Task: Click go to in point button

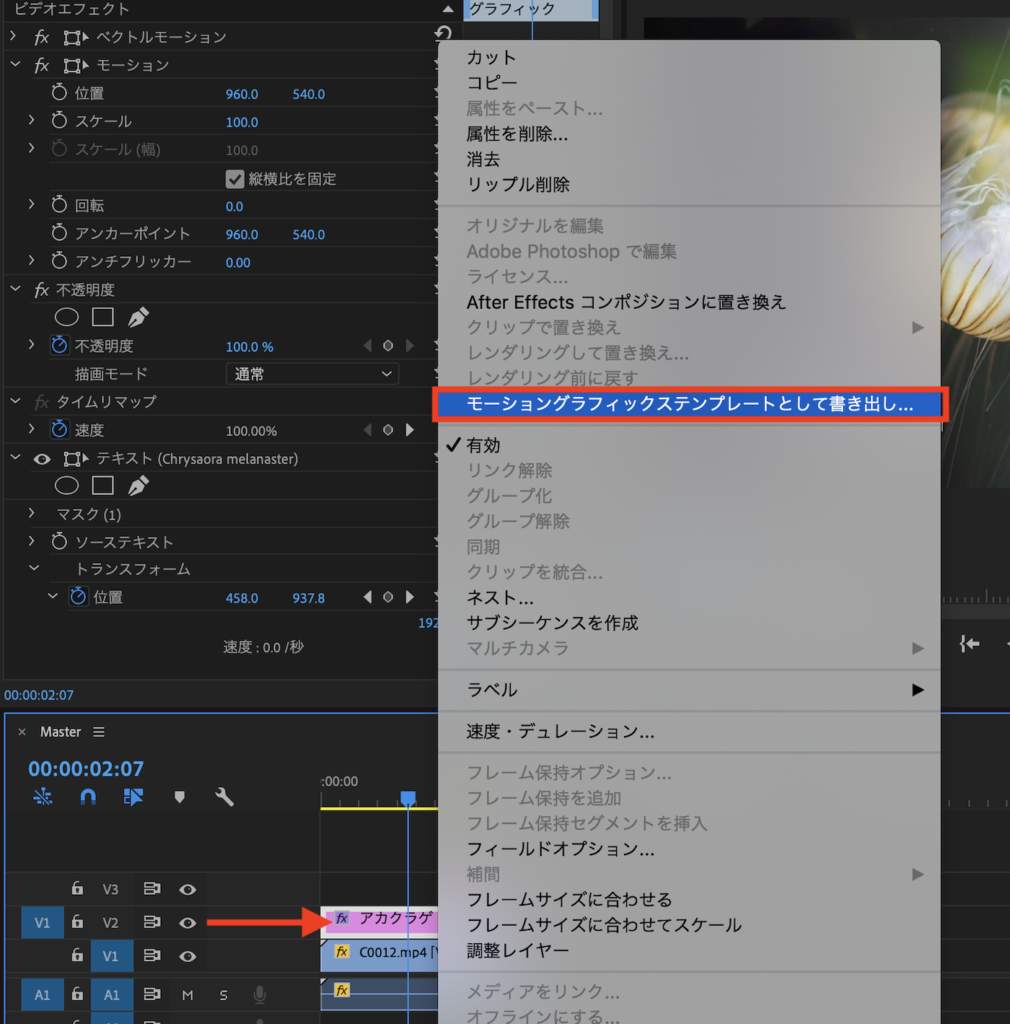Action: [970, 644]
